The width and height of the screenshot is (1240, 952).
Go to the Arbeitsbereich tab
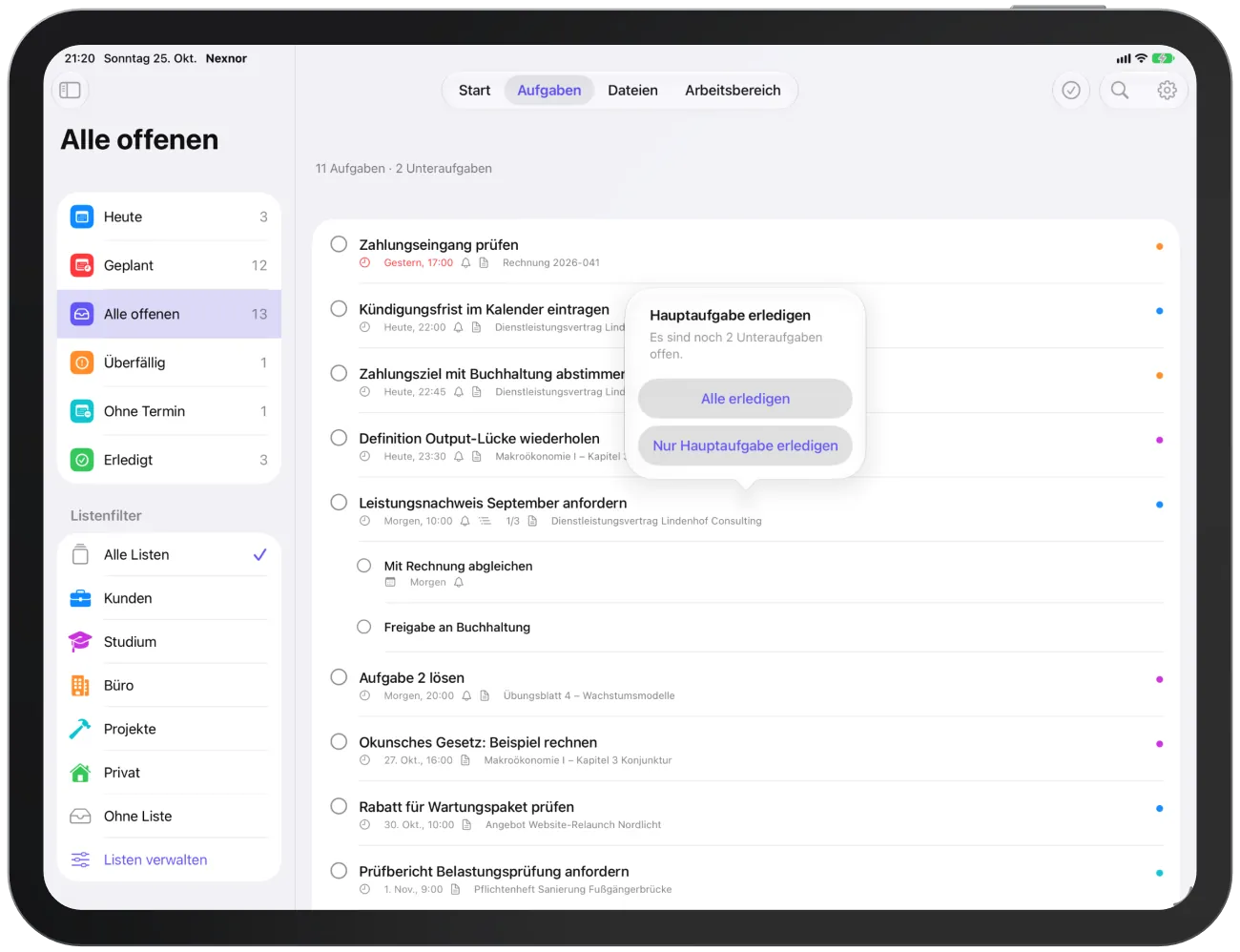(x=733, y=91)
